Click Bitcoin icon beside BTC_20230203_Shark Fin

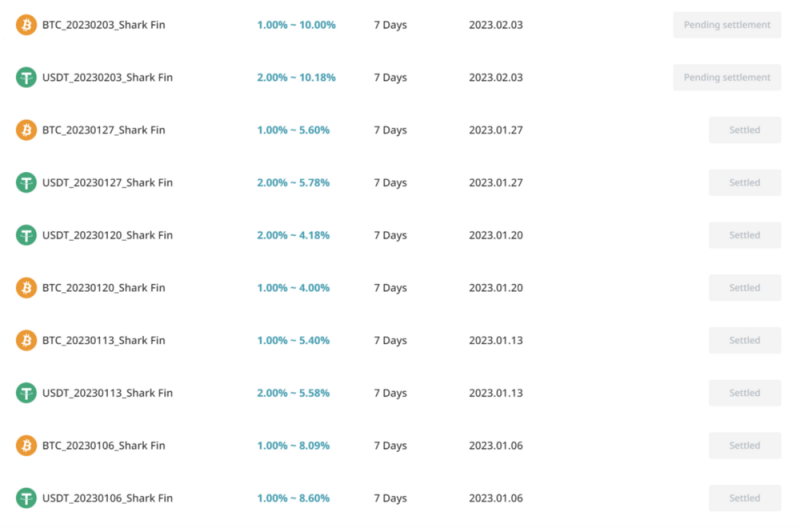point(26,24)
